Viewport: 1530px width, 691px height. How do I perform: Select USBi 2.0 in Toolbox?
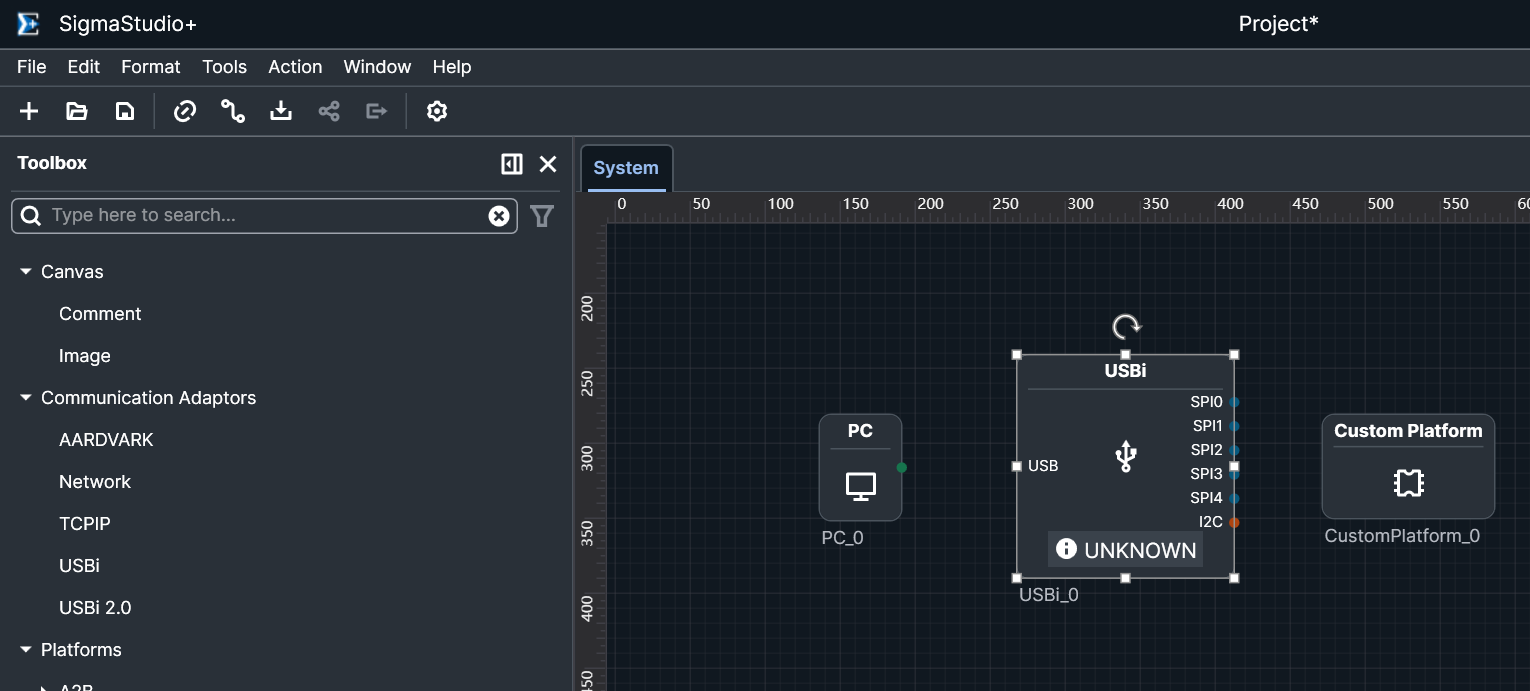(x=95, y=608)
